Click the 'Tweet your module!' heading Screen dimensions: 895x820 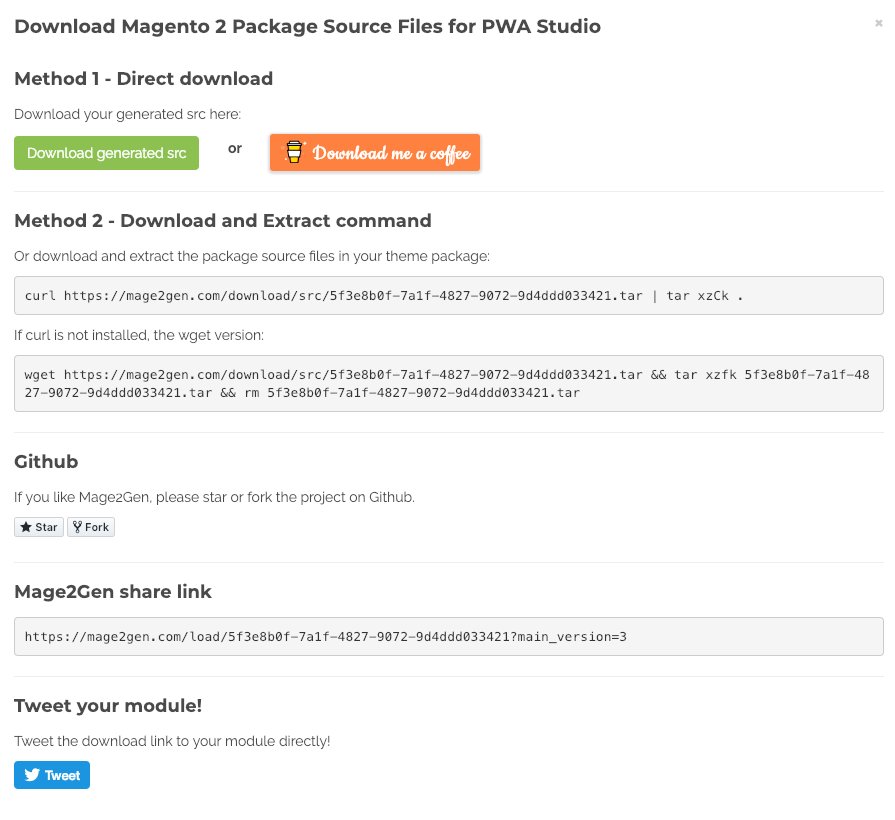pos(108,706)
